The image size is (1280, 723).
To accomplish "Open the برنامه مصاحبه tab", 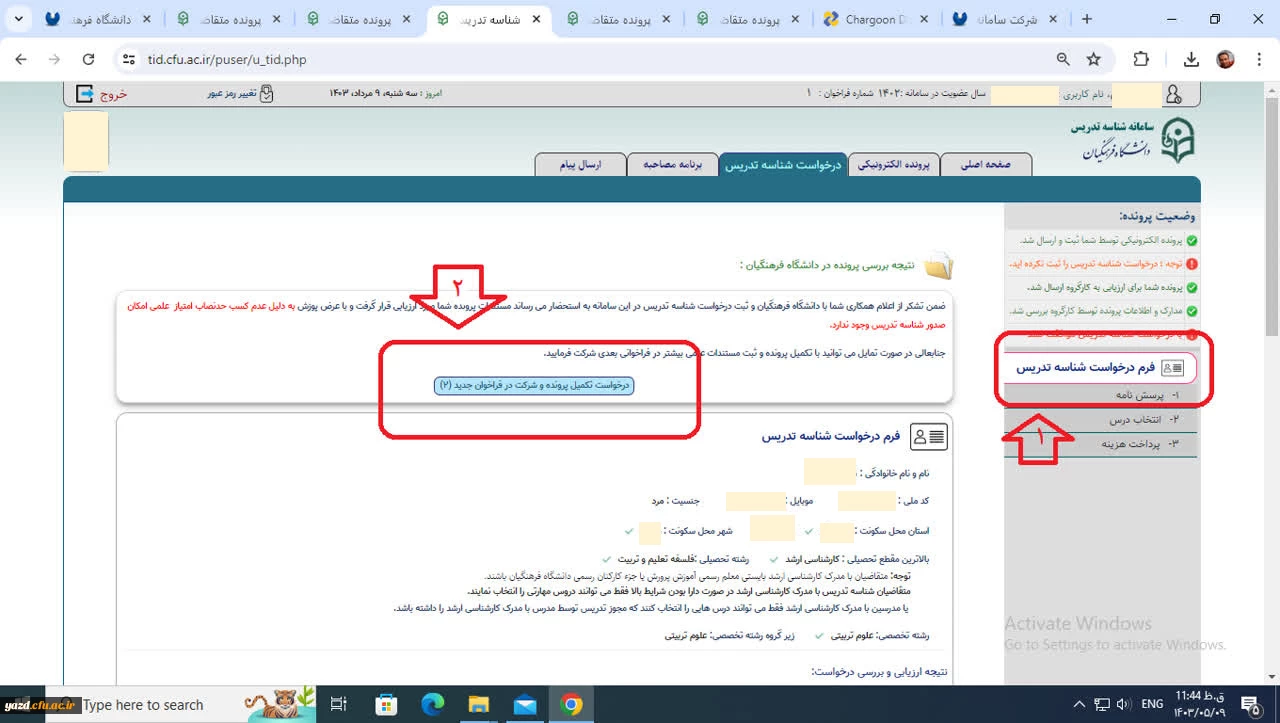I will click(x=673, y=165).
